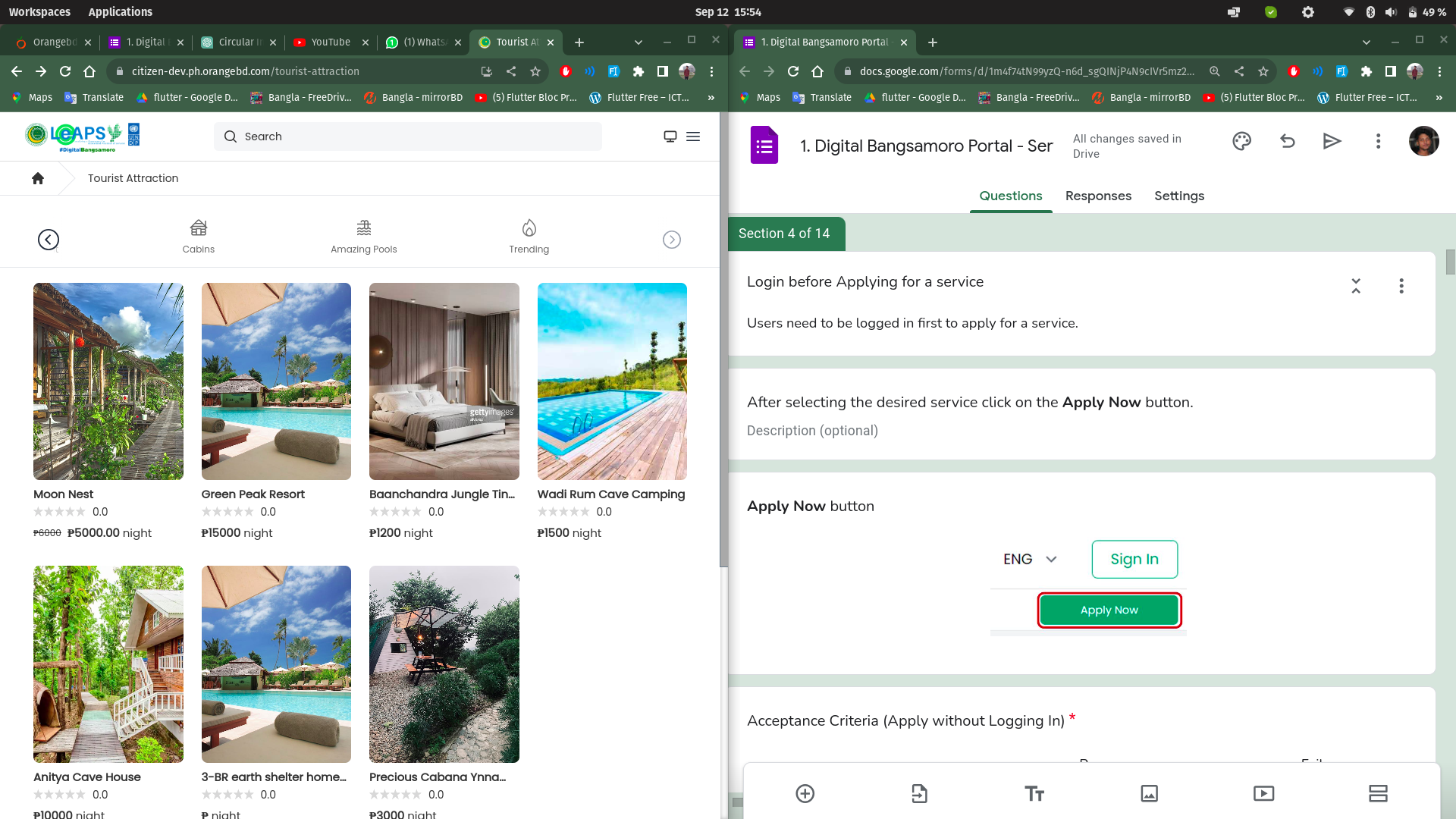Add a video using the video icon

1263,793
